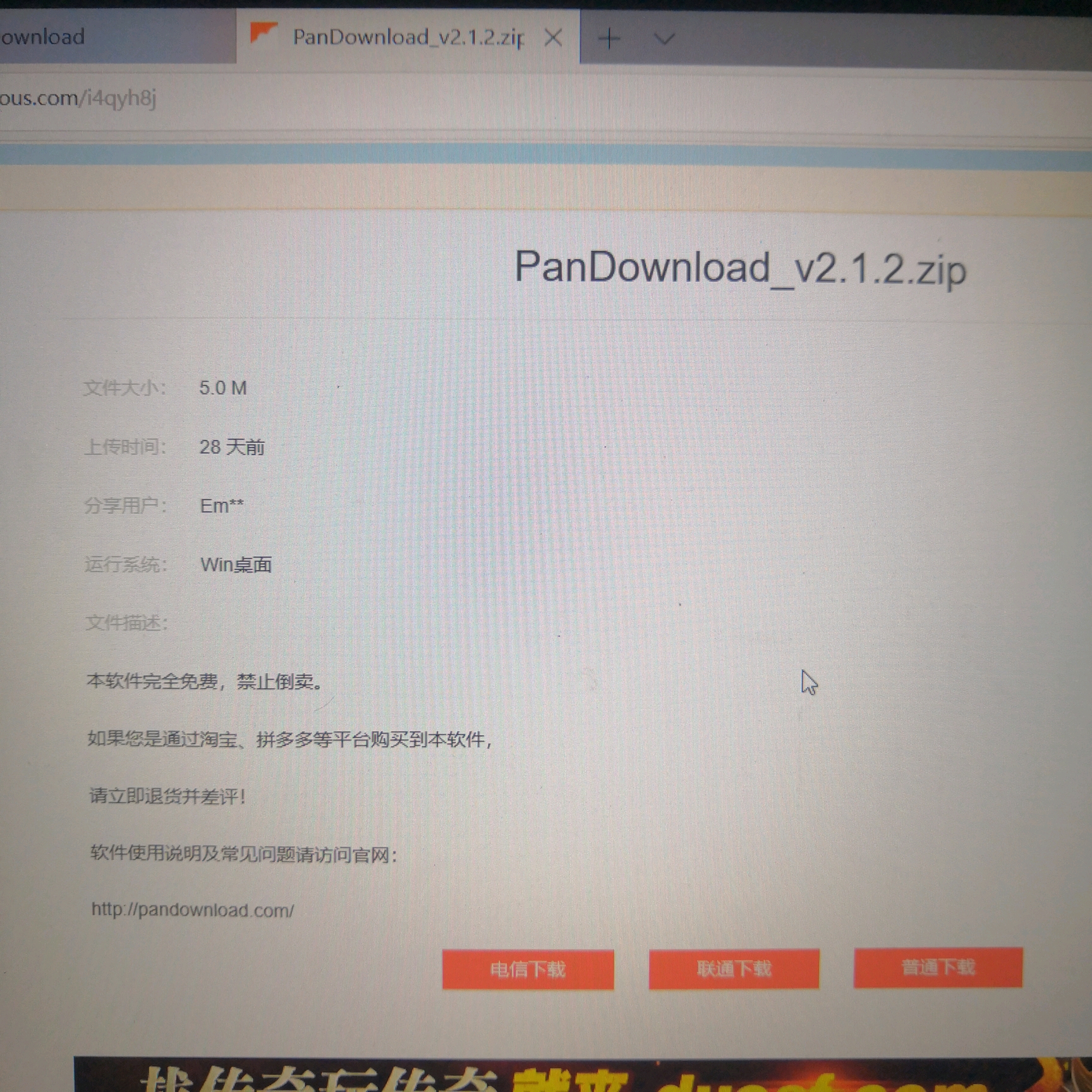Click the text 请立即退货并差评!
Screen dimensions: 1092x1092
(x=167, y=796)
